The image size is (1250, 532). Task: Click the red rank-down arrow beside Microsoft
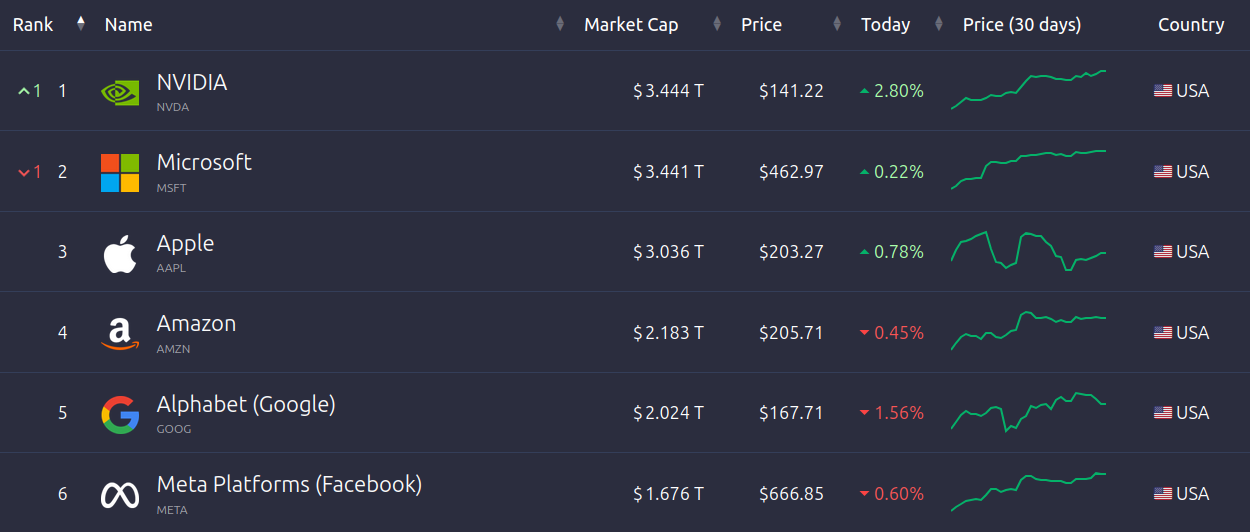pos(24,172)
